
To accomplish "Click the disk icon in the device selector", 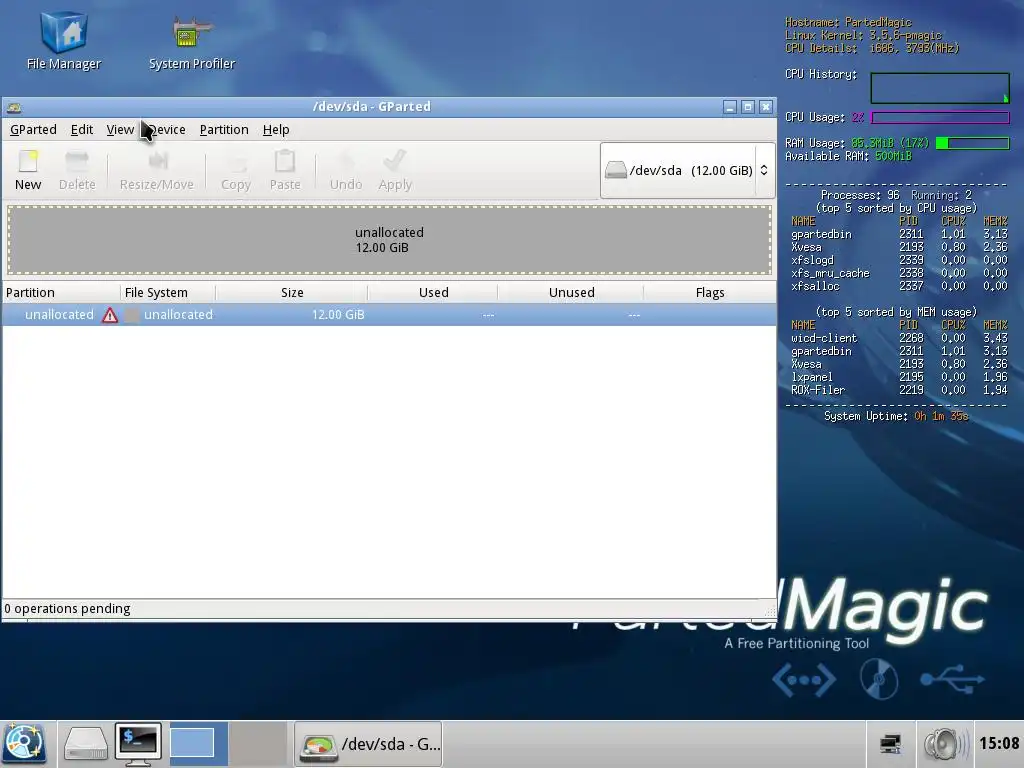I will coord(615,170).
